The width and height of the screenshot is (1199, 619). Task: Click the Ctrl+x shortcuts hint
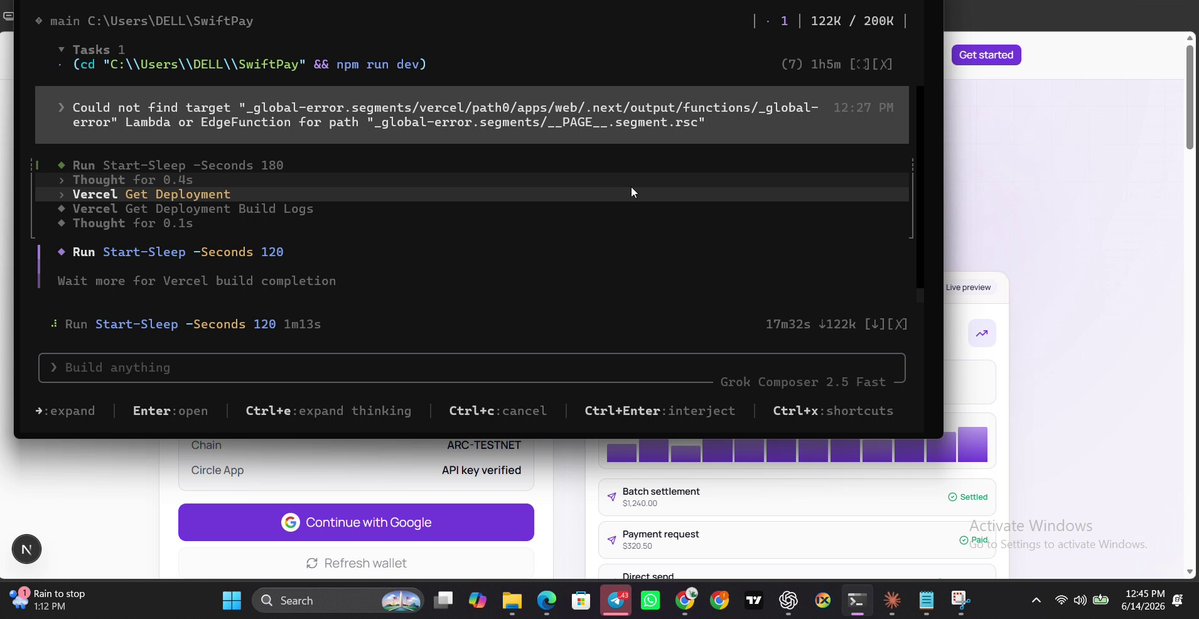833,411
